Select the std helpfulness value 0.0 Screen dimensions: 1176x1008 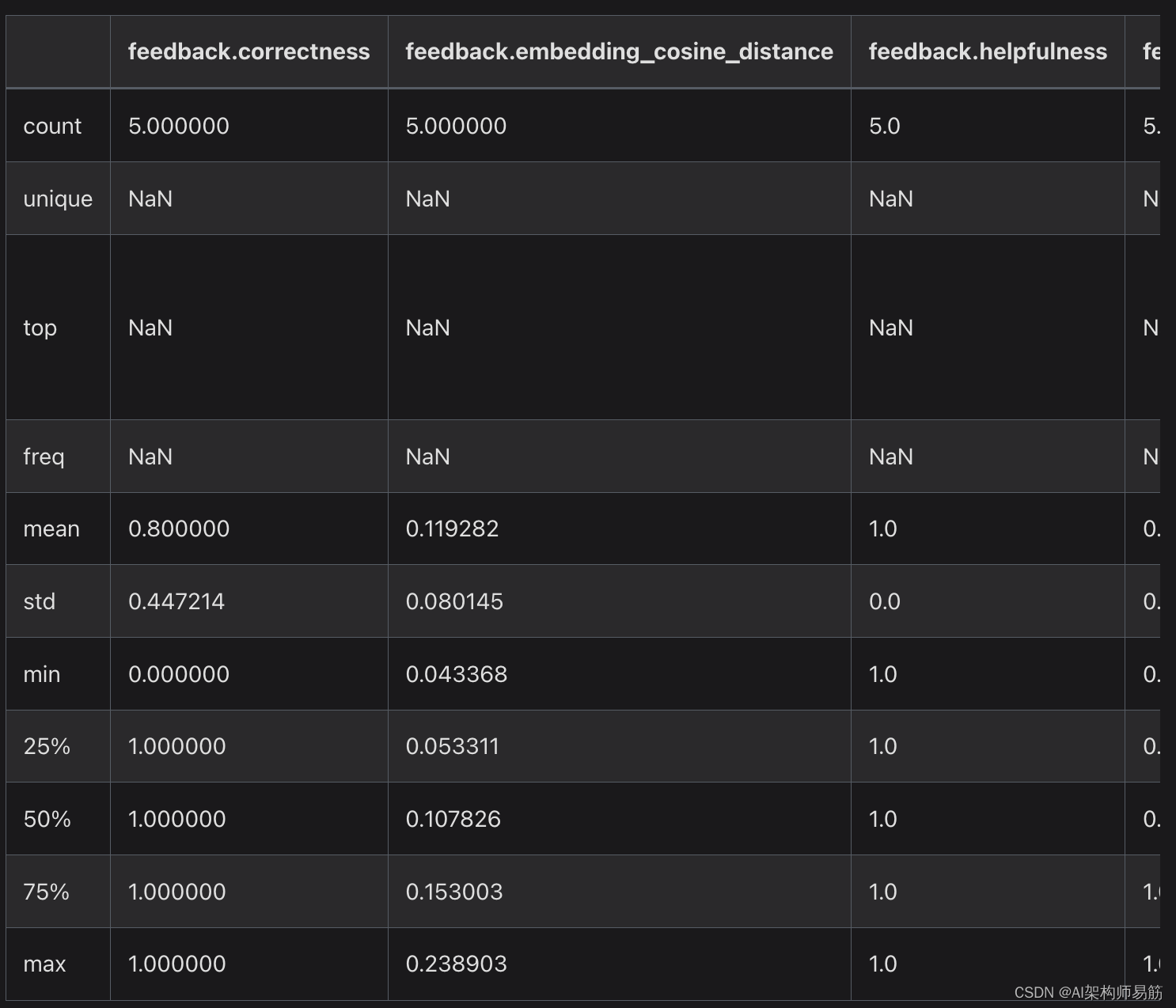tap(884, 601)
